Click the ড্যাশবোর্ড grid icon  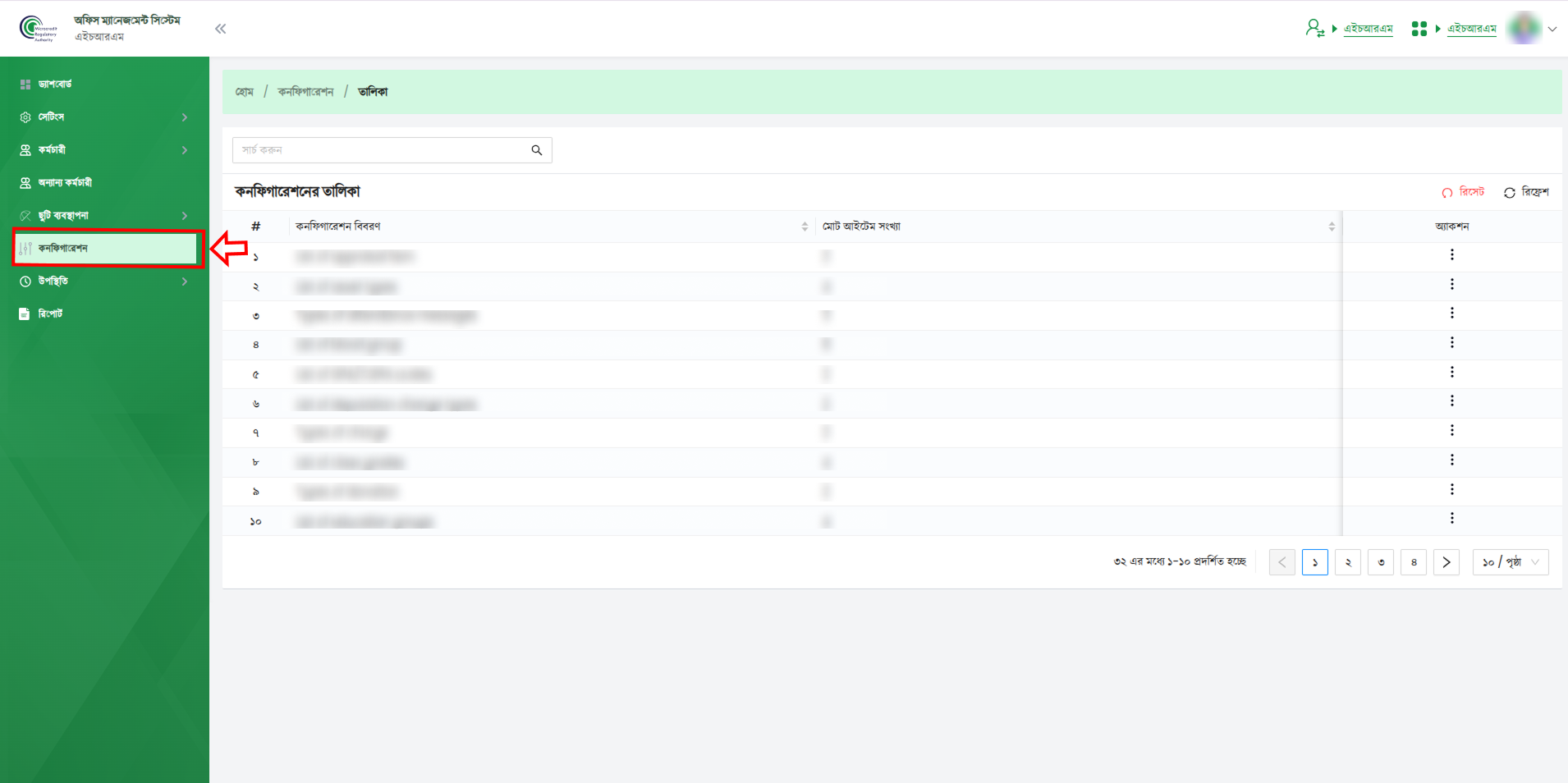pos(25,85)
